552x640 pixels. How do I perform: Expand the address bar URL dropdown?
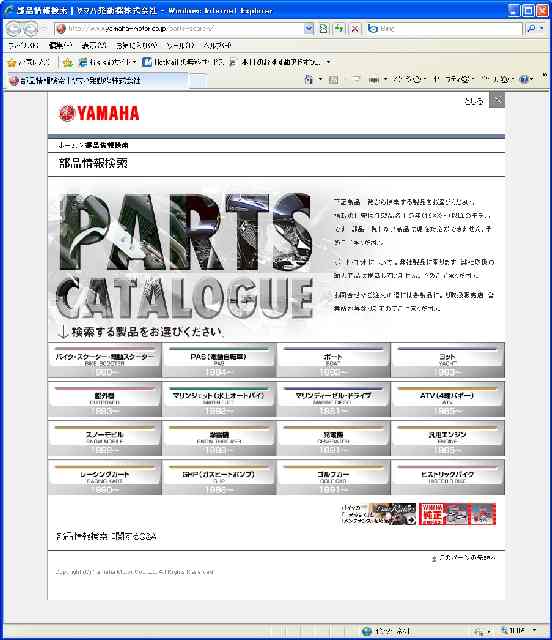[309, 29]
